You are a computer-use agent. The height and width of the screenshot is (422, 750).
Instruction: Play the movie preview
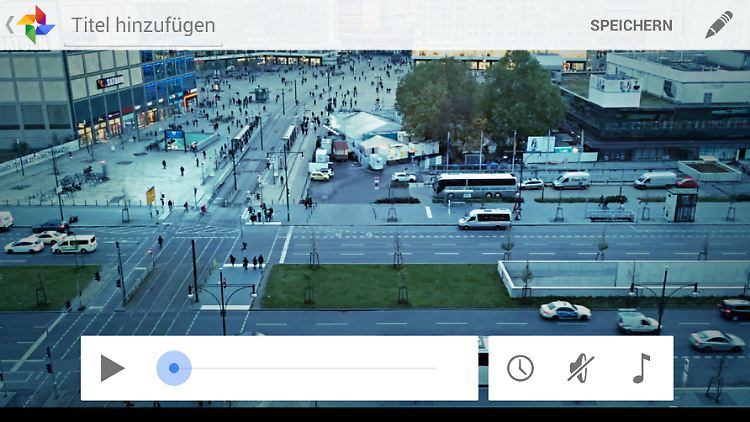[x=112, y=368]
